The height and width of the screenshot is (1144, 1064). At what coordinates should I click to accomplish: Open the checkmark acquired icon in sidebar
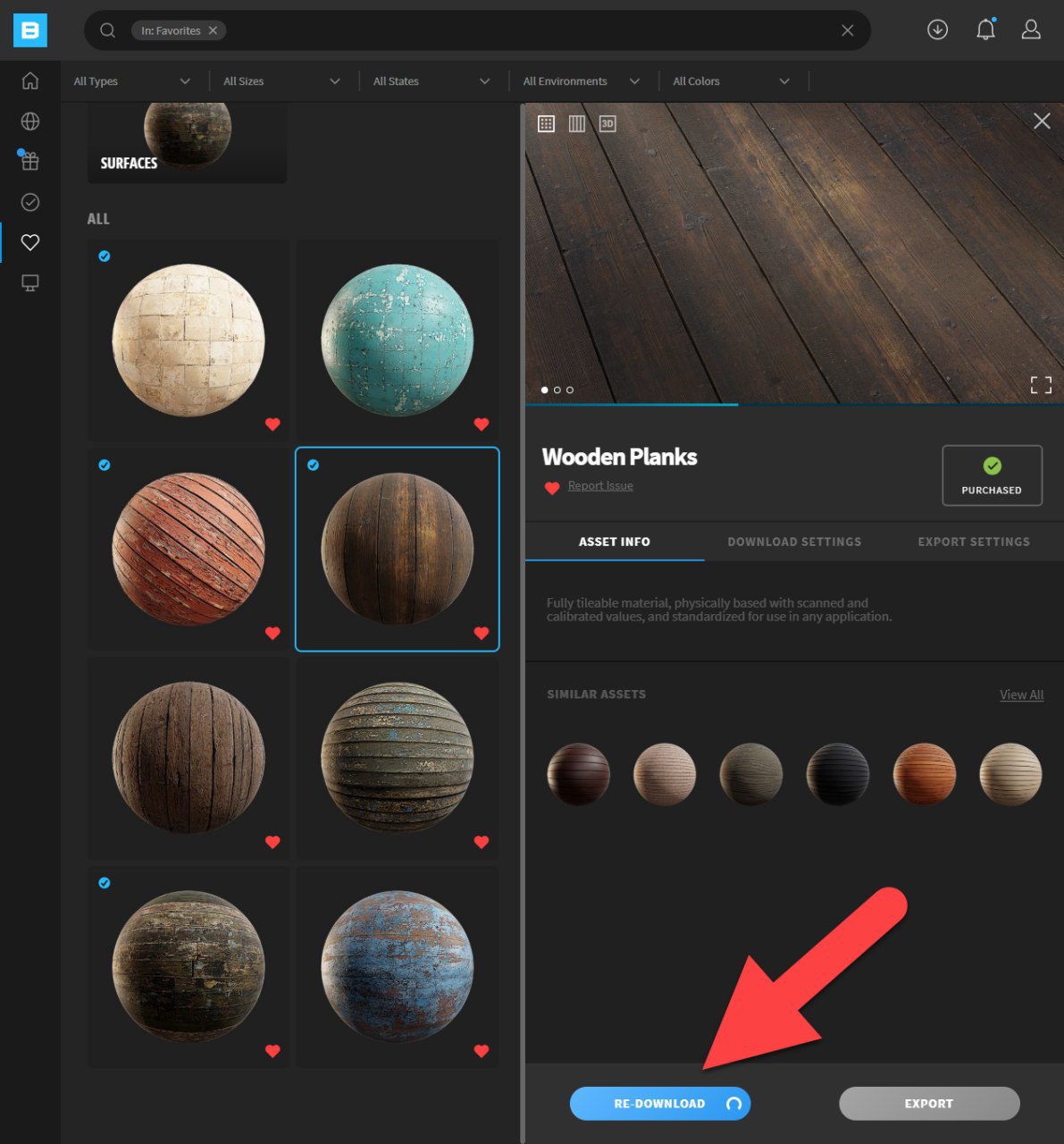coord(30,202)
